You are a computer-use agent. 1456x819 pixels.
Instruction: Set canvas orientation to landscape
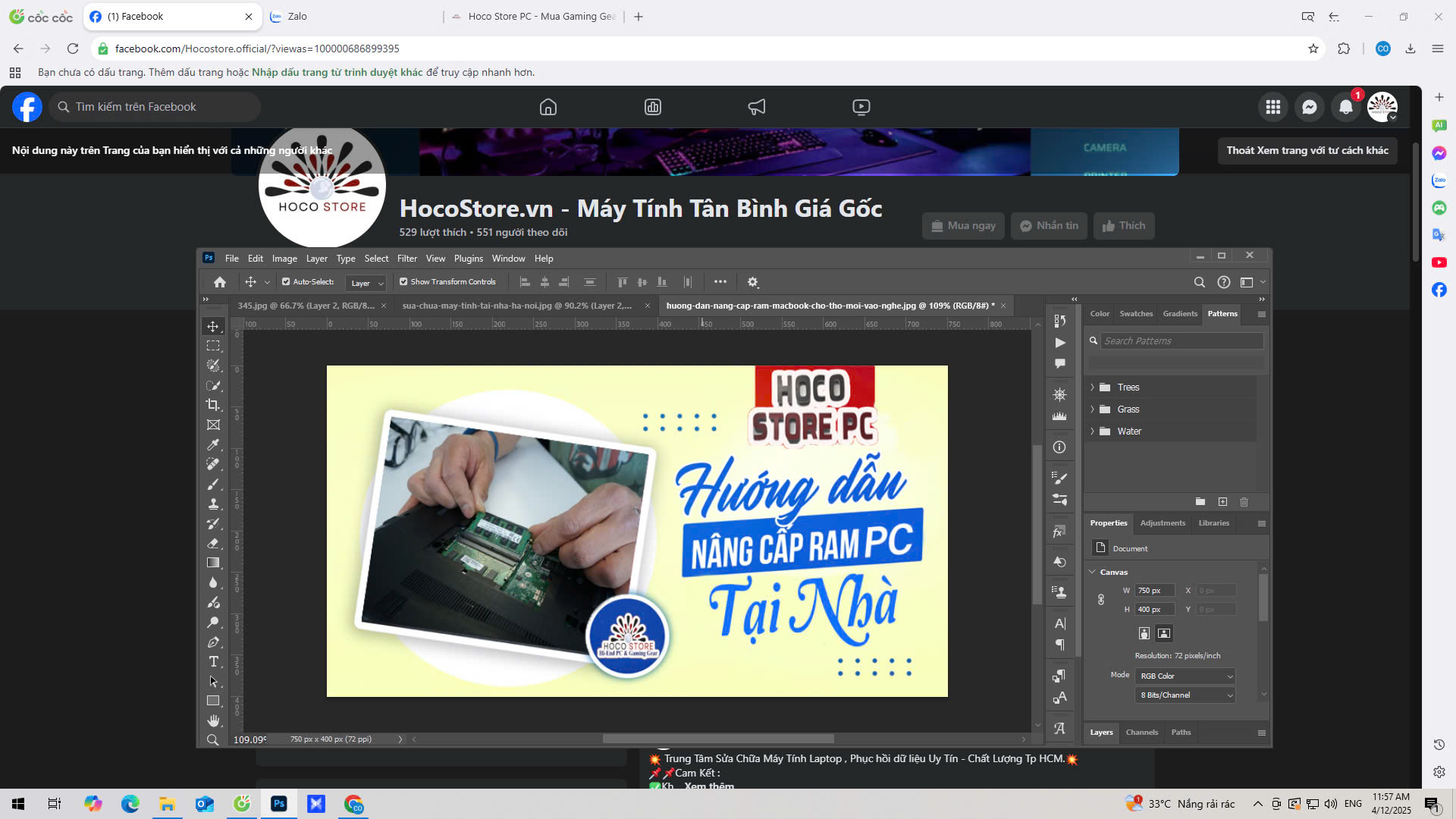[1164, 633]
